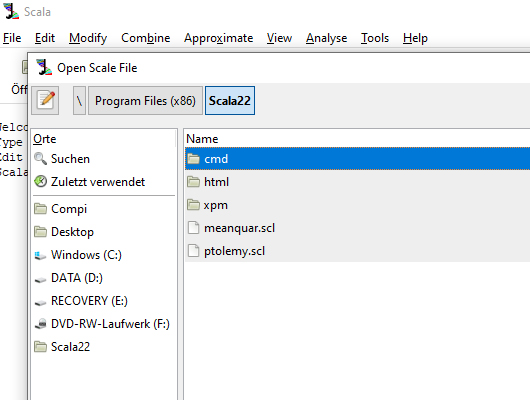Click the folder icon of the cmd row
The image size is (530, 400).
tap(193, 159)
